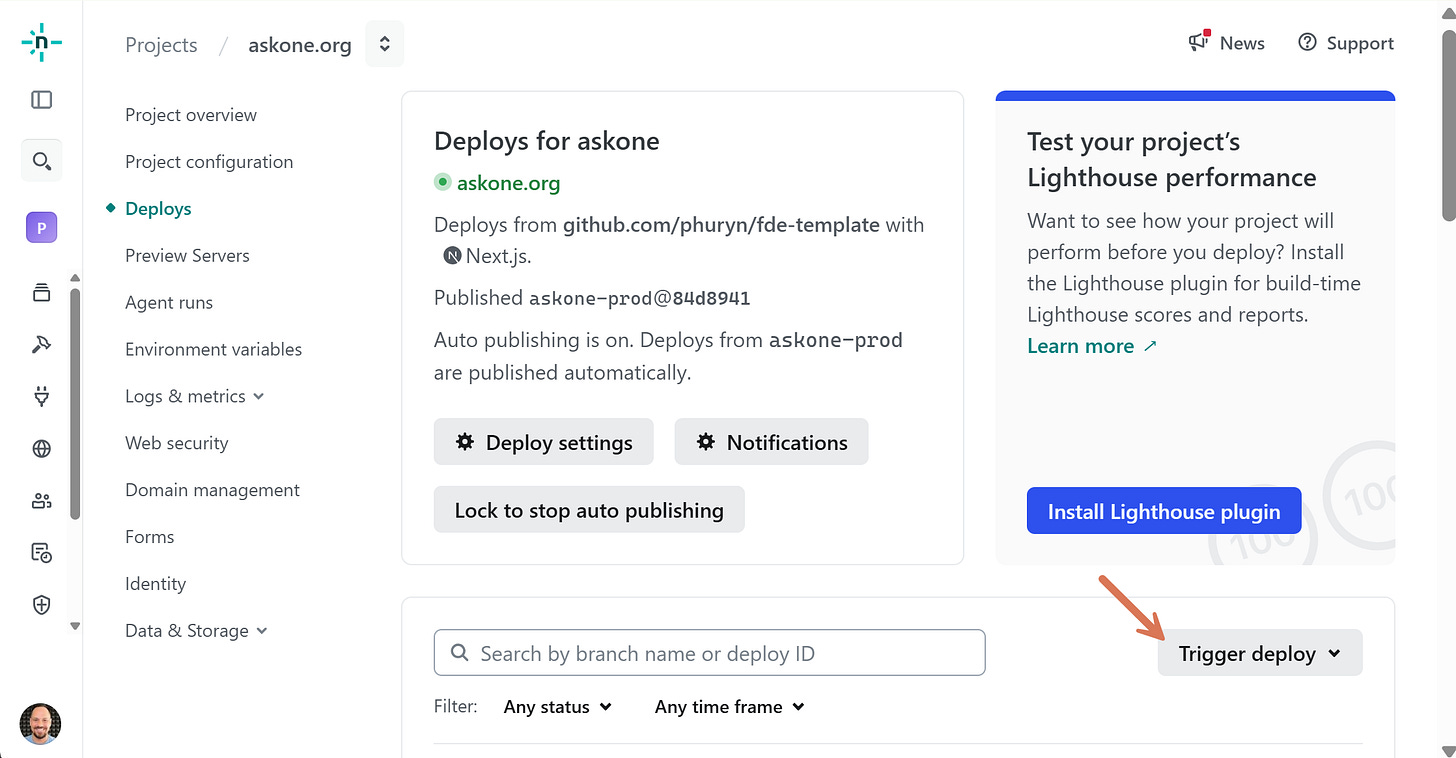Click the Next.js logo icon

pyautogui.click(x=452, y=255)
